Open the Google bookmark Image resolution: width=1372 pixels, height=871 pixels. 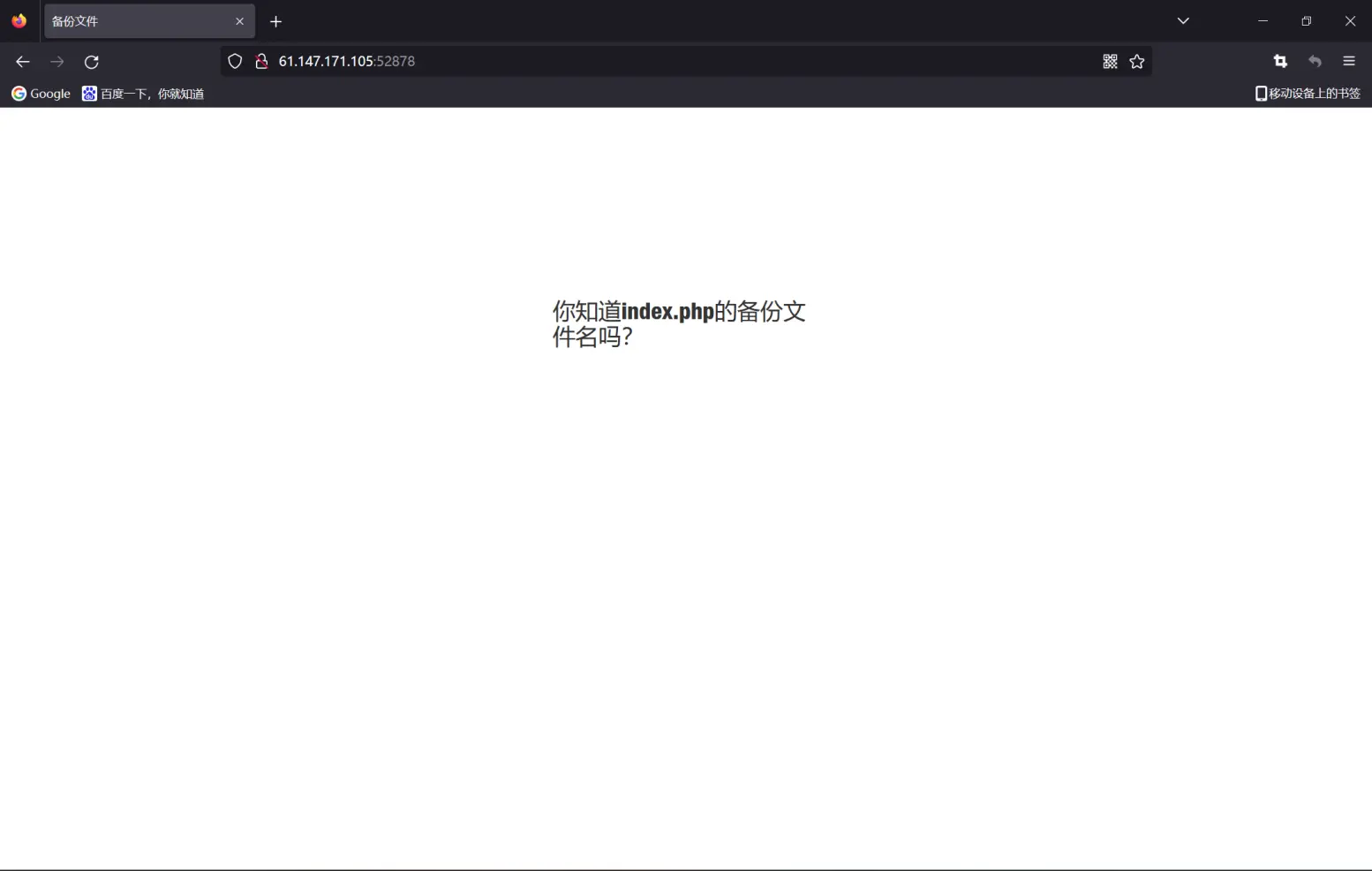(x=41, y=94)
